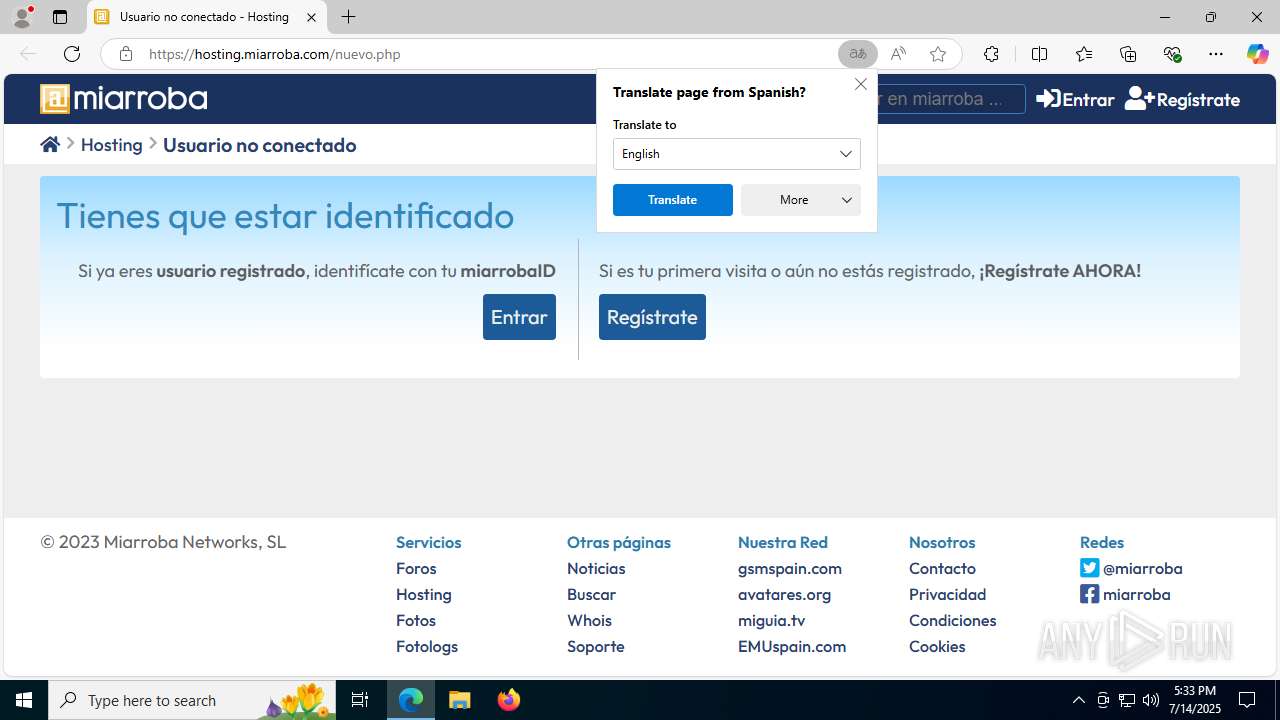1280x720 pixels.
Task: Open the Copilot icon
Action: pos(1257,54)
